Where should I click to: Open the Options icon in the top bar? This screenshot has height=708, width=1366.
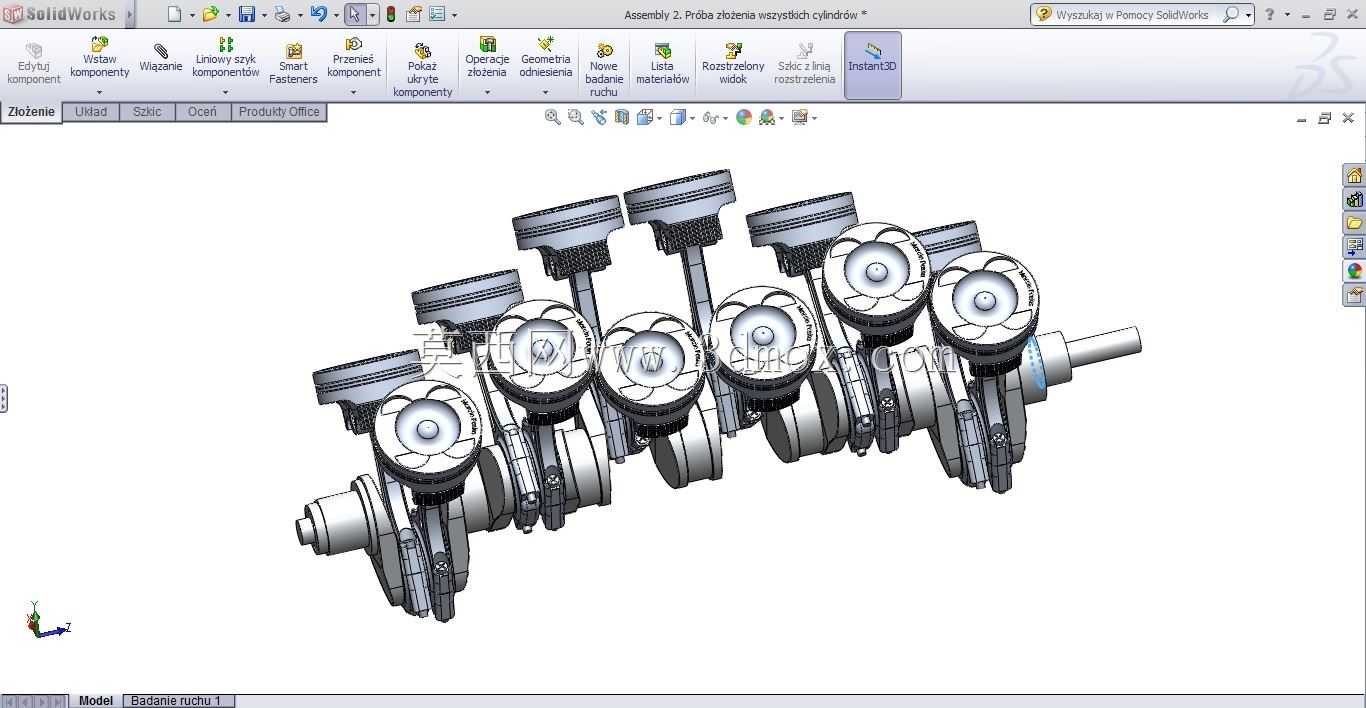click(x=437, y=14)
